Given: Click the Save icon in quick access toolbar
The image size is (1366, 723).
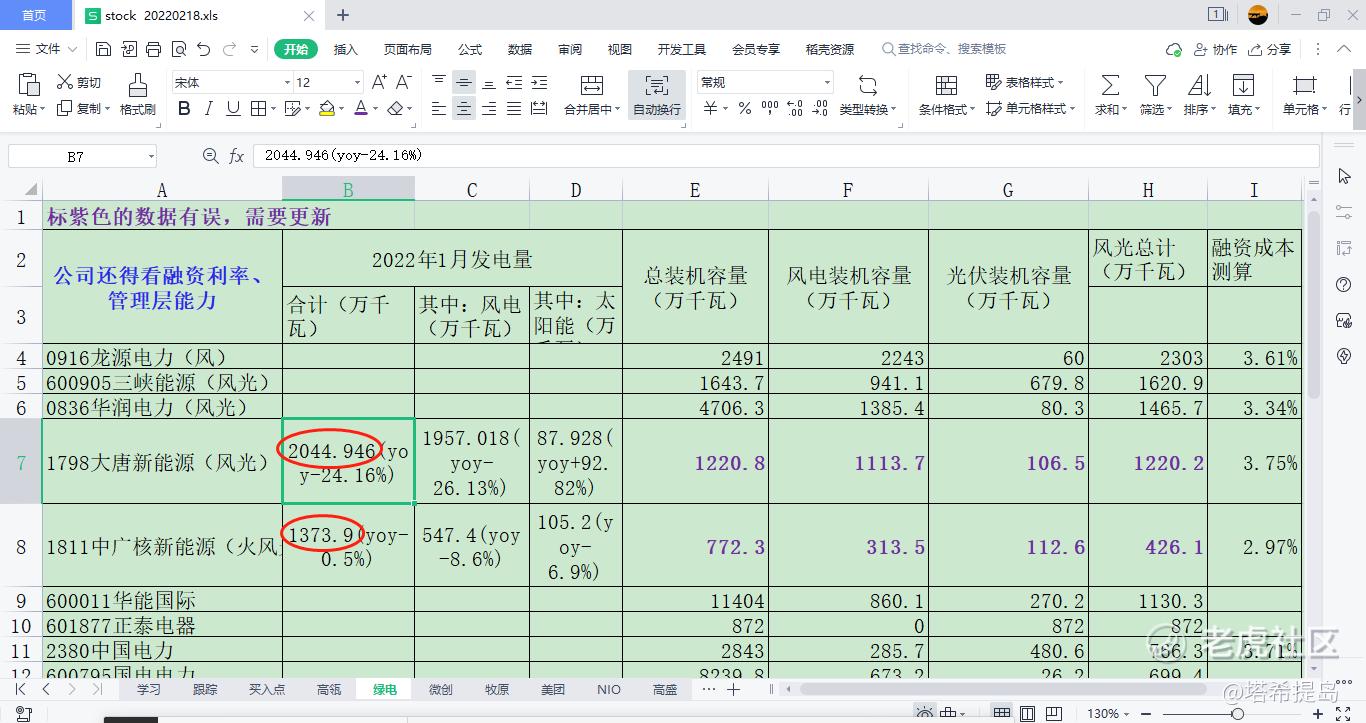Looking at the screenshot, I should pos(103,49).
